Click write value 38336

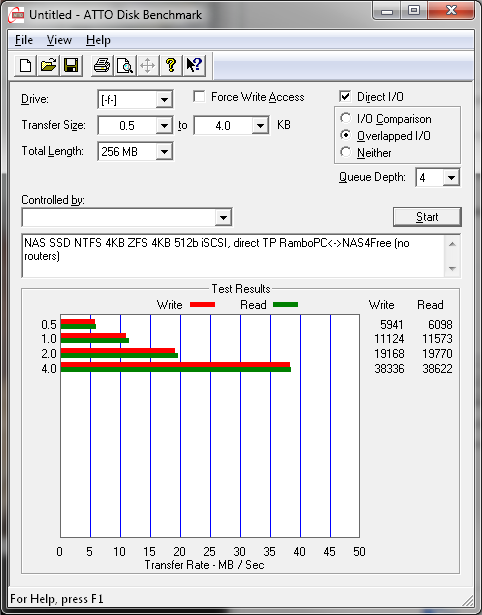coord(389,368)
